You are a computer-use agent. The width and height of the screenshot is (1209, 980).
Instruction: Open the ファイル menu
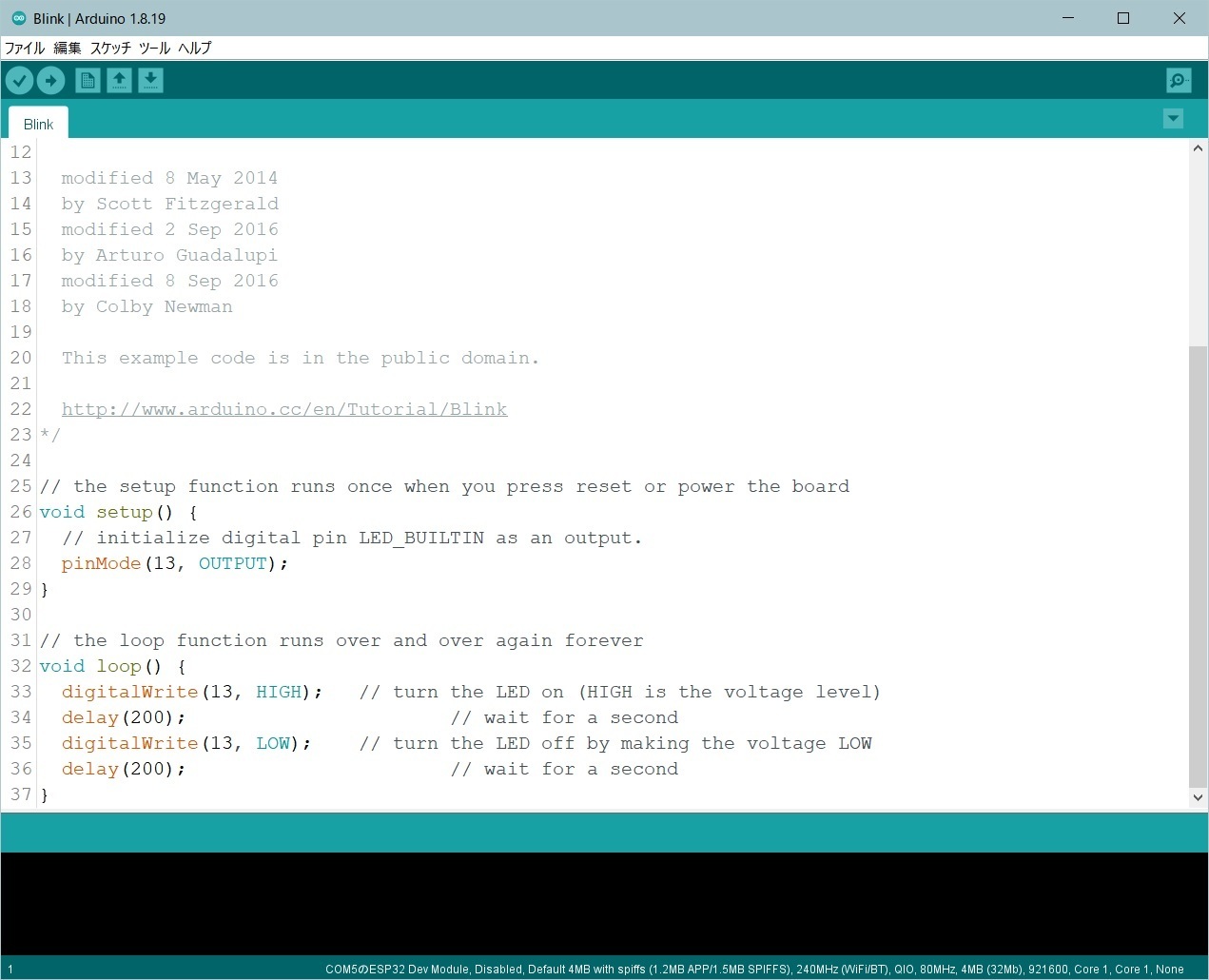[x=25, y=48]
